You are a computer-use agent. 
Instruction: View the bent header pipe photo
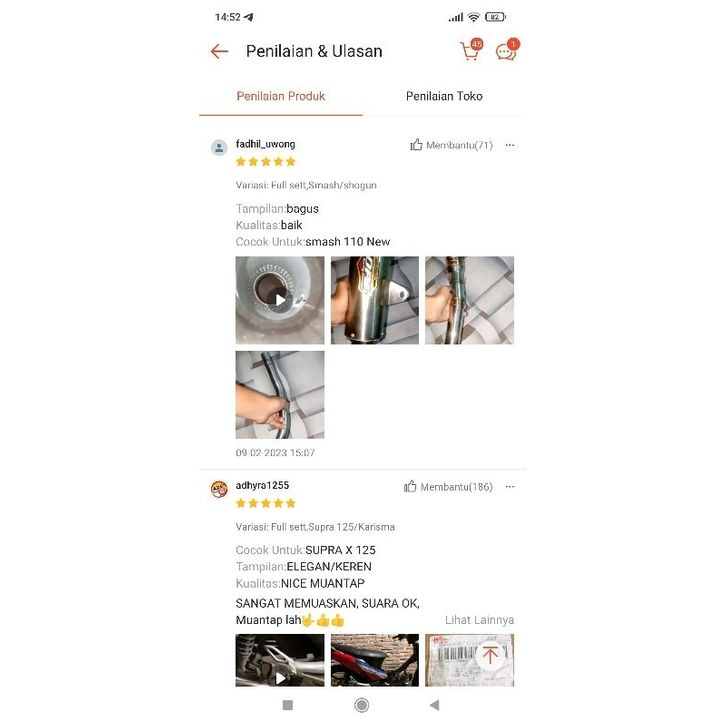pyautogui.click(x=280, y=394)
